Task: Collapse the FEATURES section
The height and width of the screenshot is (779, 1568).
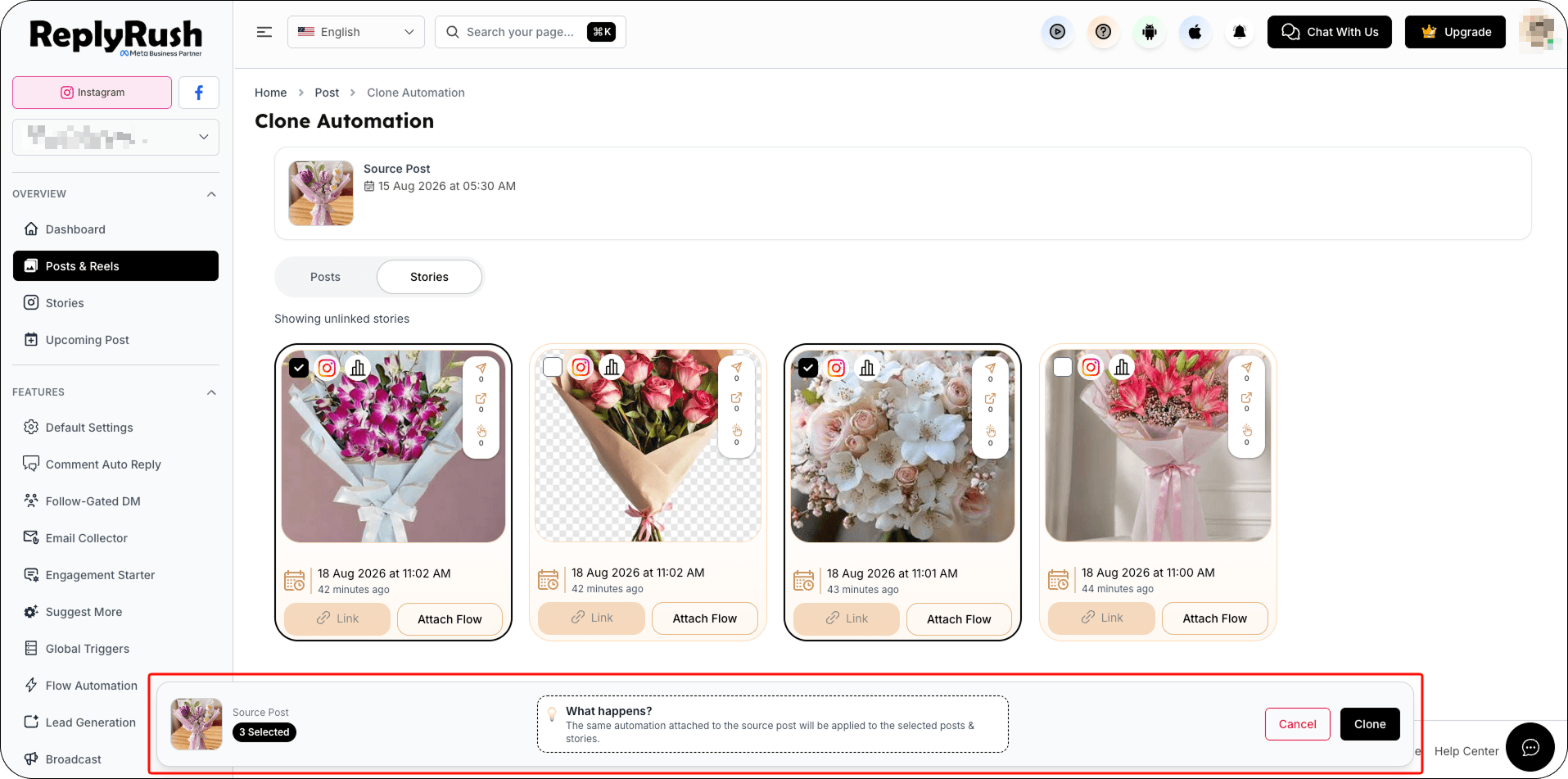Action: coord(211,392)
